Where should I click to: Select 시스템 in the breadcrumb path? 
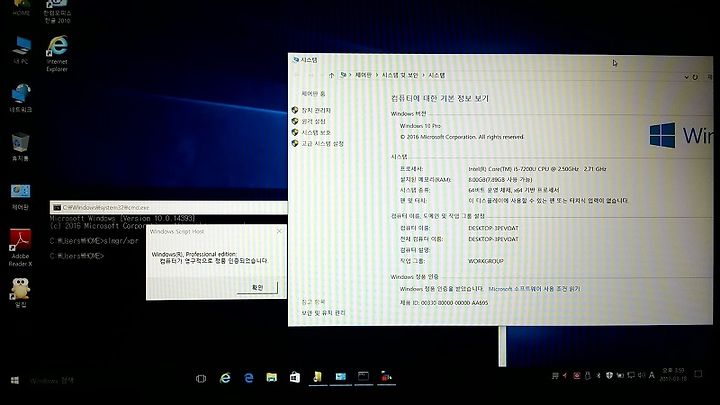pyautogui.click(x=436, y=75)
